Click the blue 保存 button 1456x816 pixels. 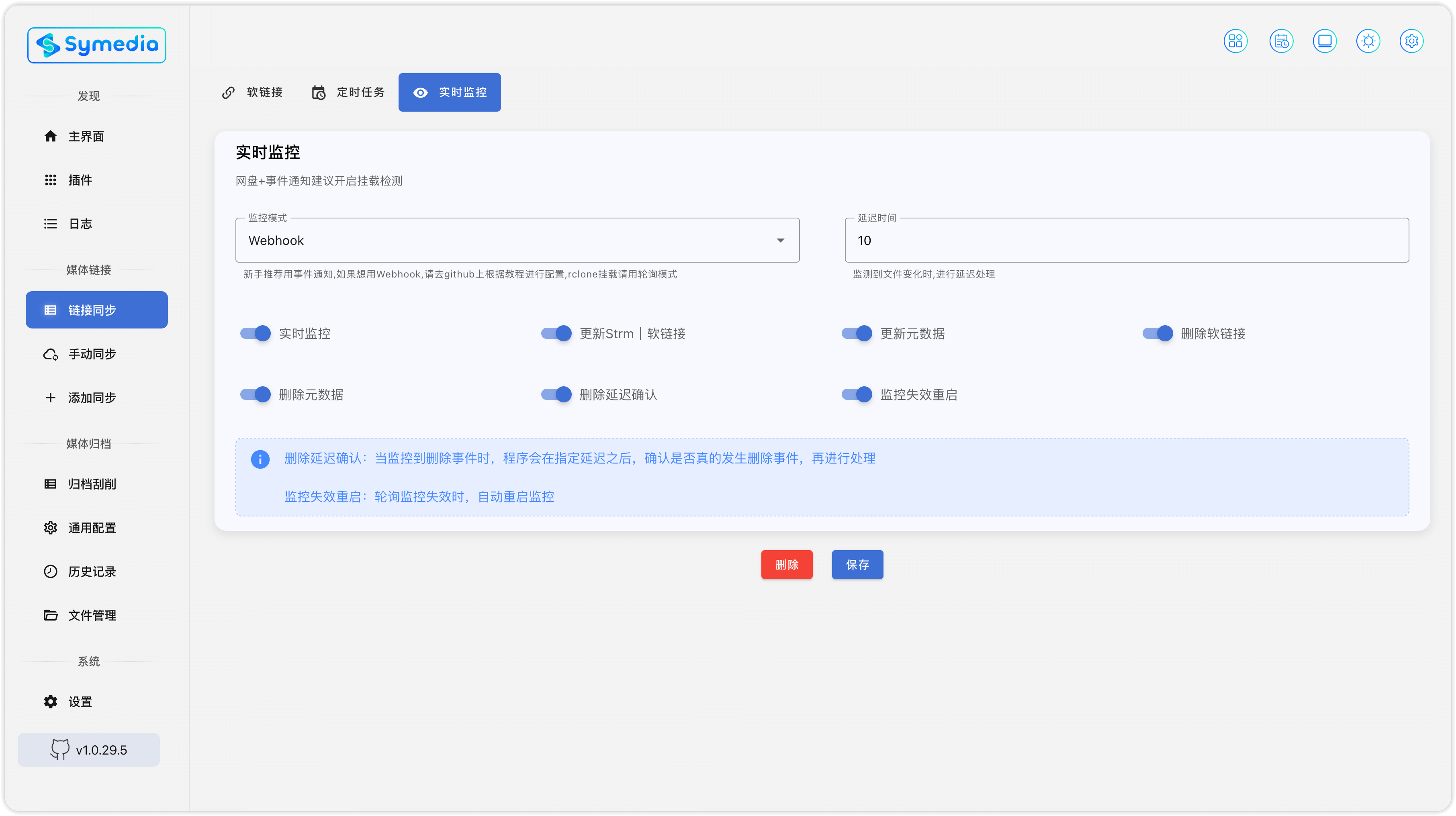click(857, 565)
